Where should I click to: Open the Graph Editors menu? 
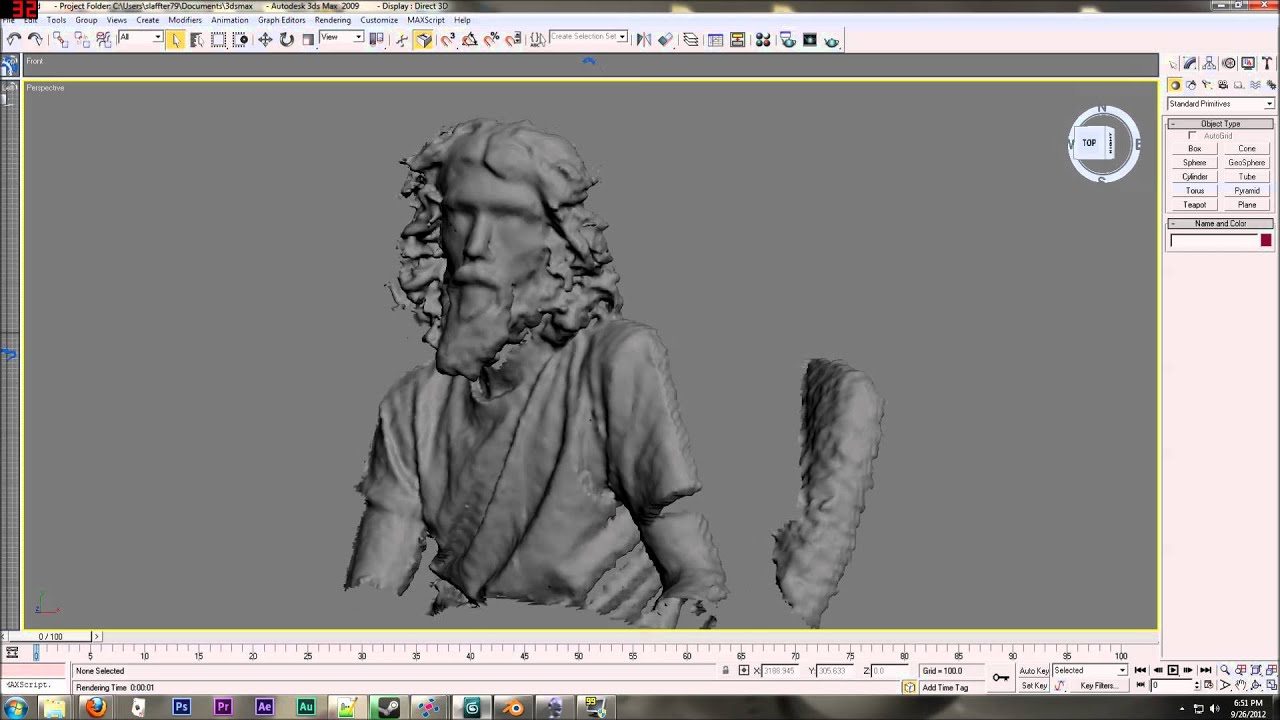(x=282, y=20)
